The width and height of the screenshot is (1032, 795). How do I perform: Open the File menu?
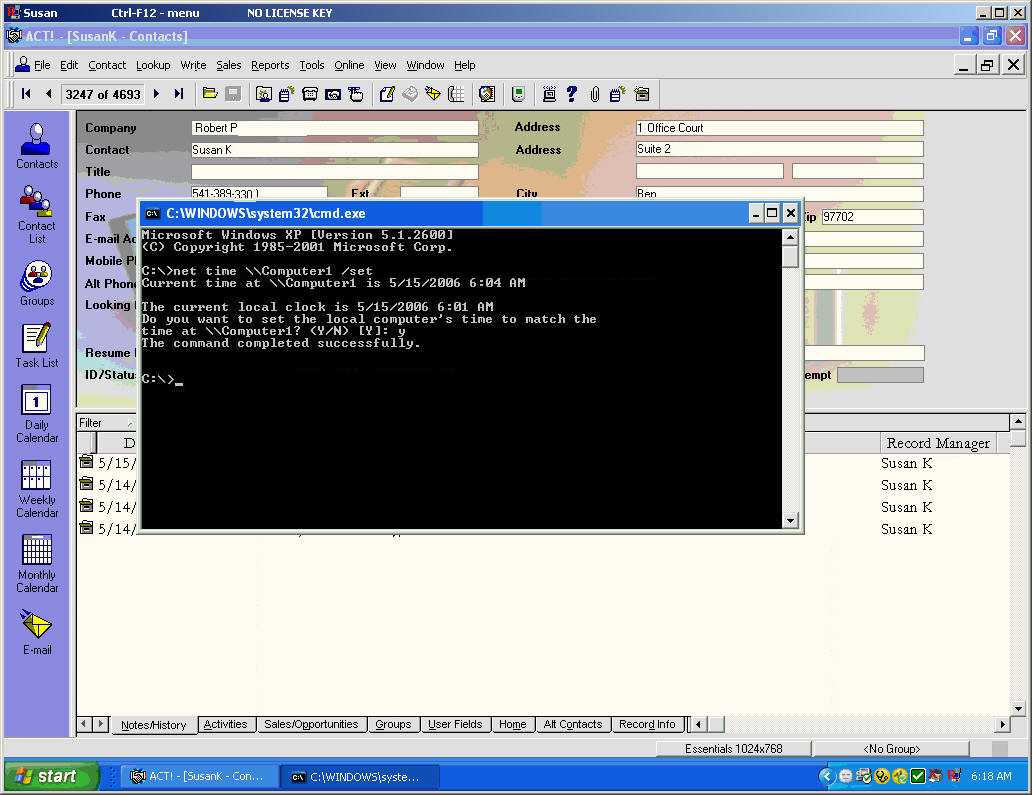coord(42,65)
